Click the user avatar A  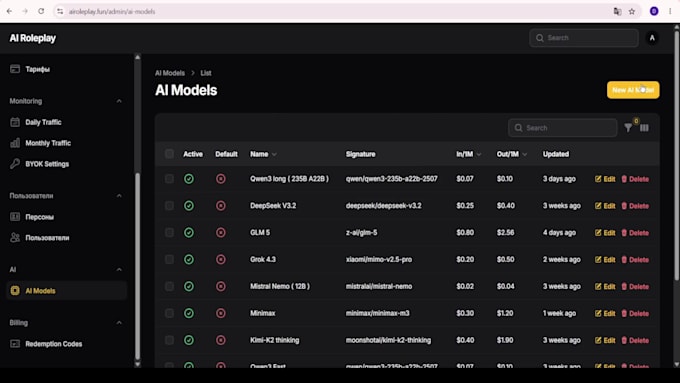(652, 38)
